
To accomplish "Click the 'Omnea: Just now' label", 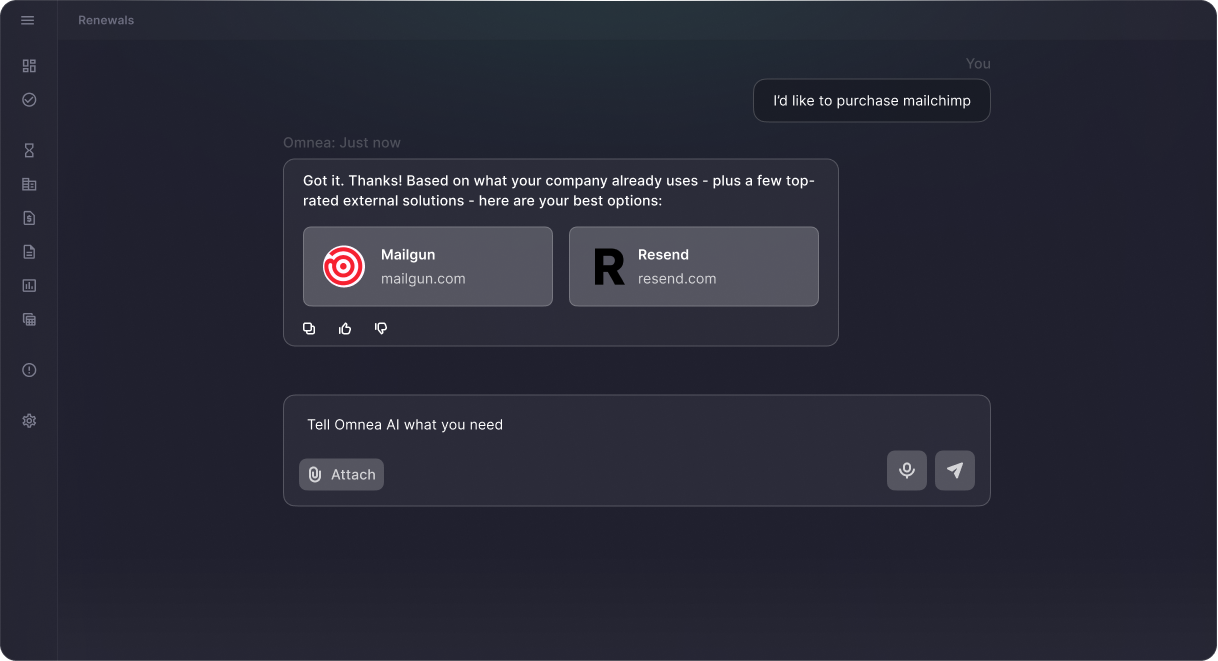I will click(342, 143).
